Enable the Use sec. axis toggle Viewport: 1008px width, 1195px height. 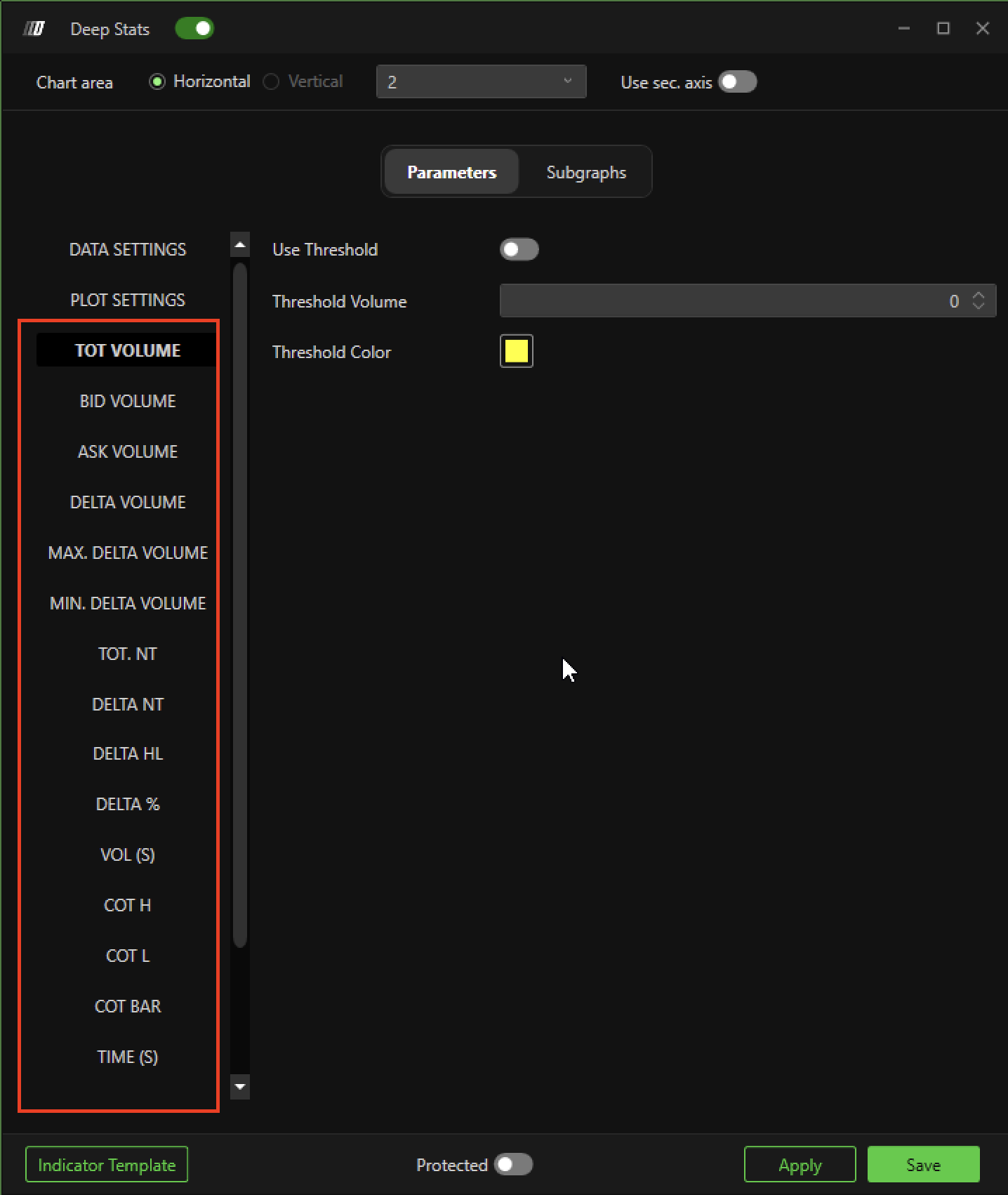(x=737, y=82)
